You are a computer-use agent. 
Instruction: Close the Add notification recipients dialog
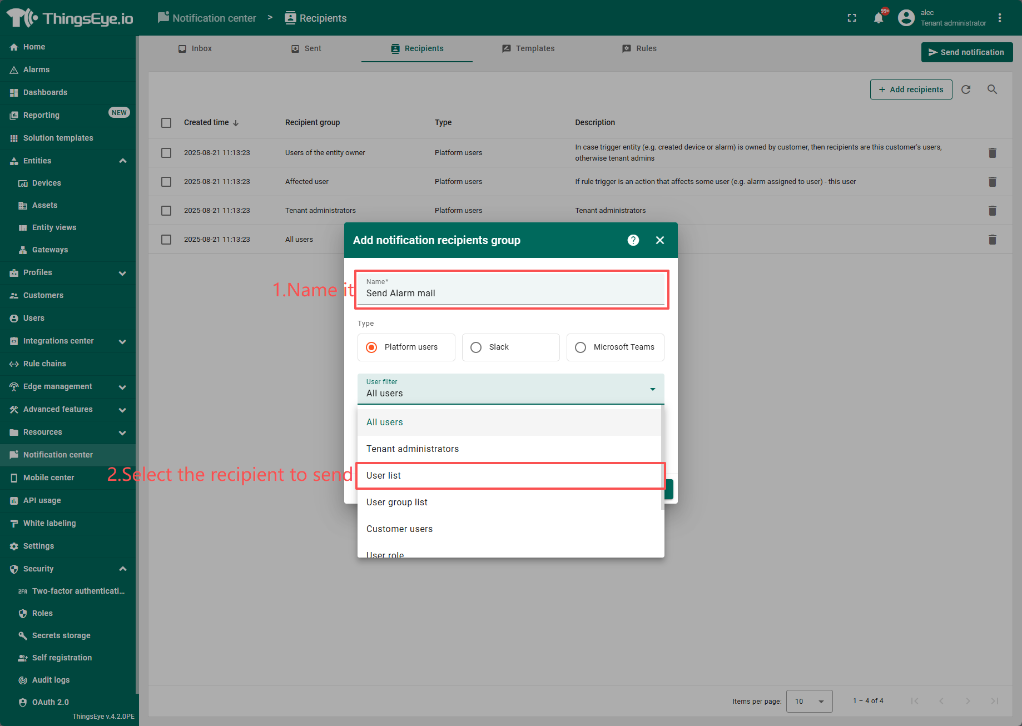point(660,240)
